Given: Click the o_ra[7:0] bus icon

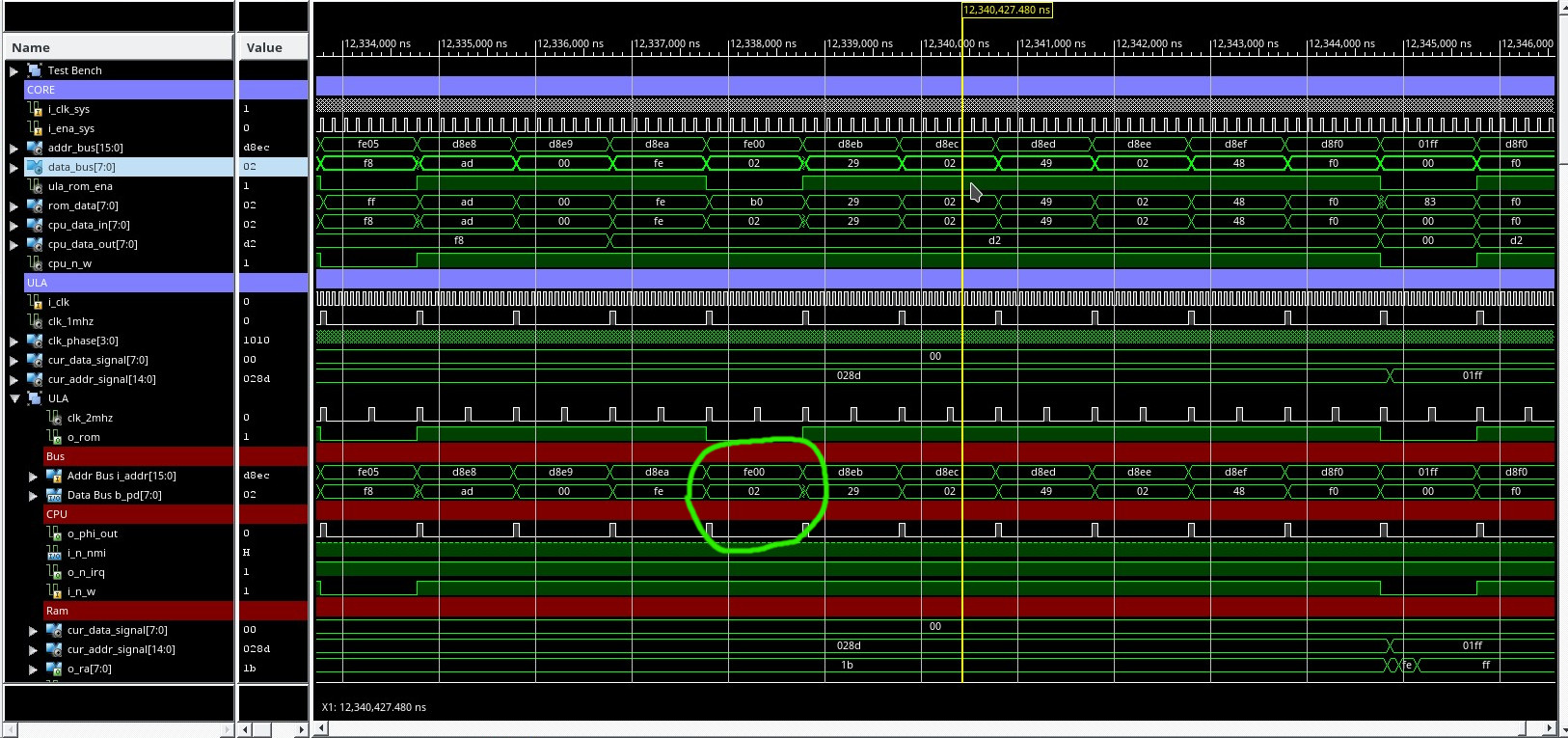Looking at the screenshot, I should (54, 669).
